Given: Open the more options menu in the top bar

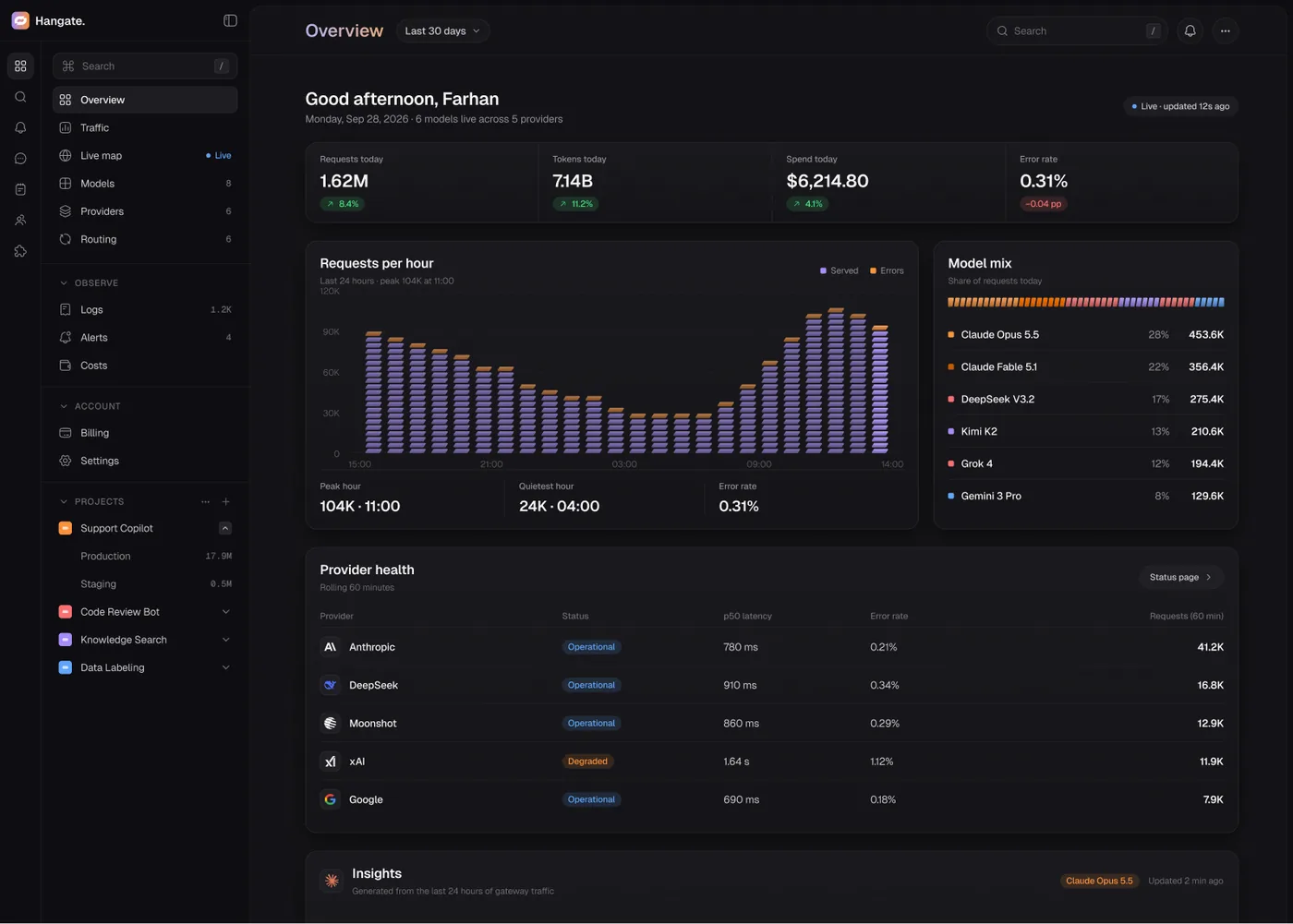Looking at the screenshot, I should pyautogui.click(x=1225, y=30).
